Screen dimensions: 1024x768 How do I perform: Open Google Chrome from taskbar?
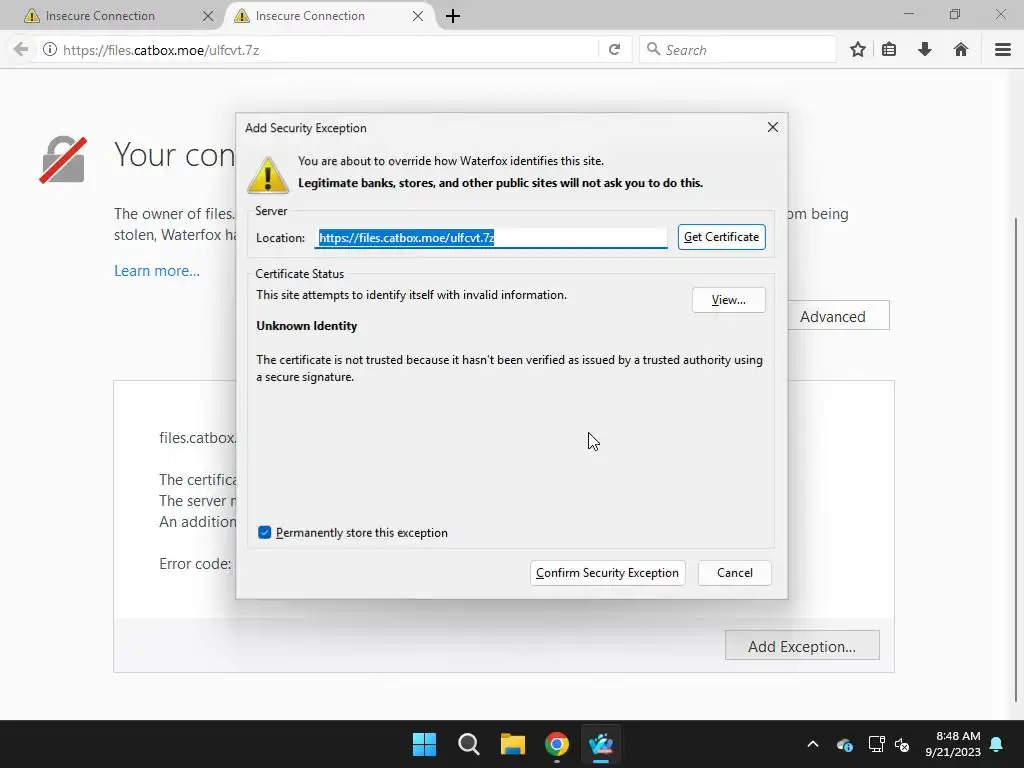pos(557,744)
